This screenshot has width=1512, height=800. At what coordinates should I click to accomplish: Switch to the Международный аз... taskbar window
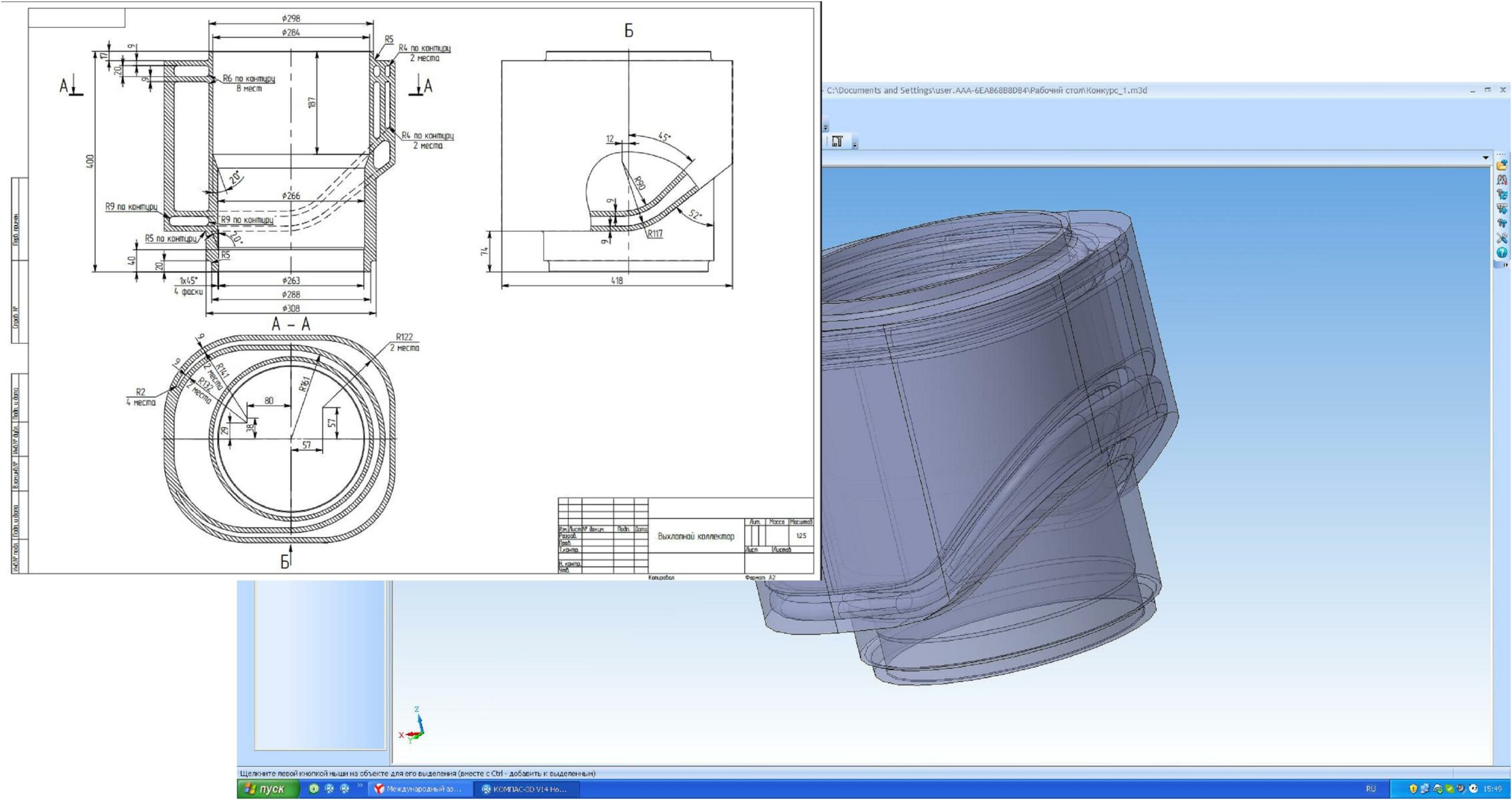point(419,789)
